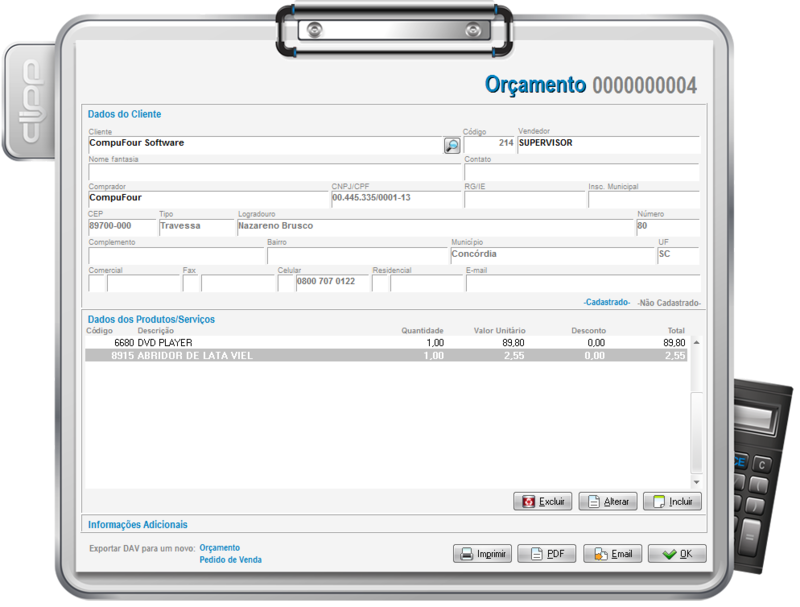Export the quote using PDF button
The image size is (800, 607).
[x=546, y=554]
